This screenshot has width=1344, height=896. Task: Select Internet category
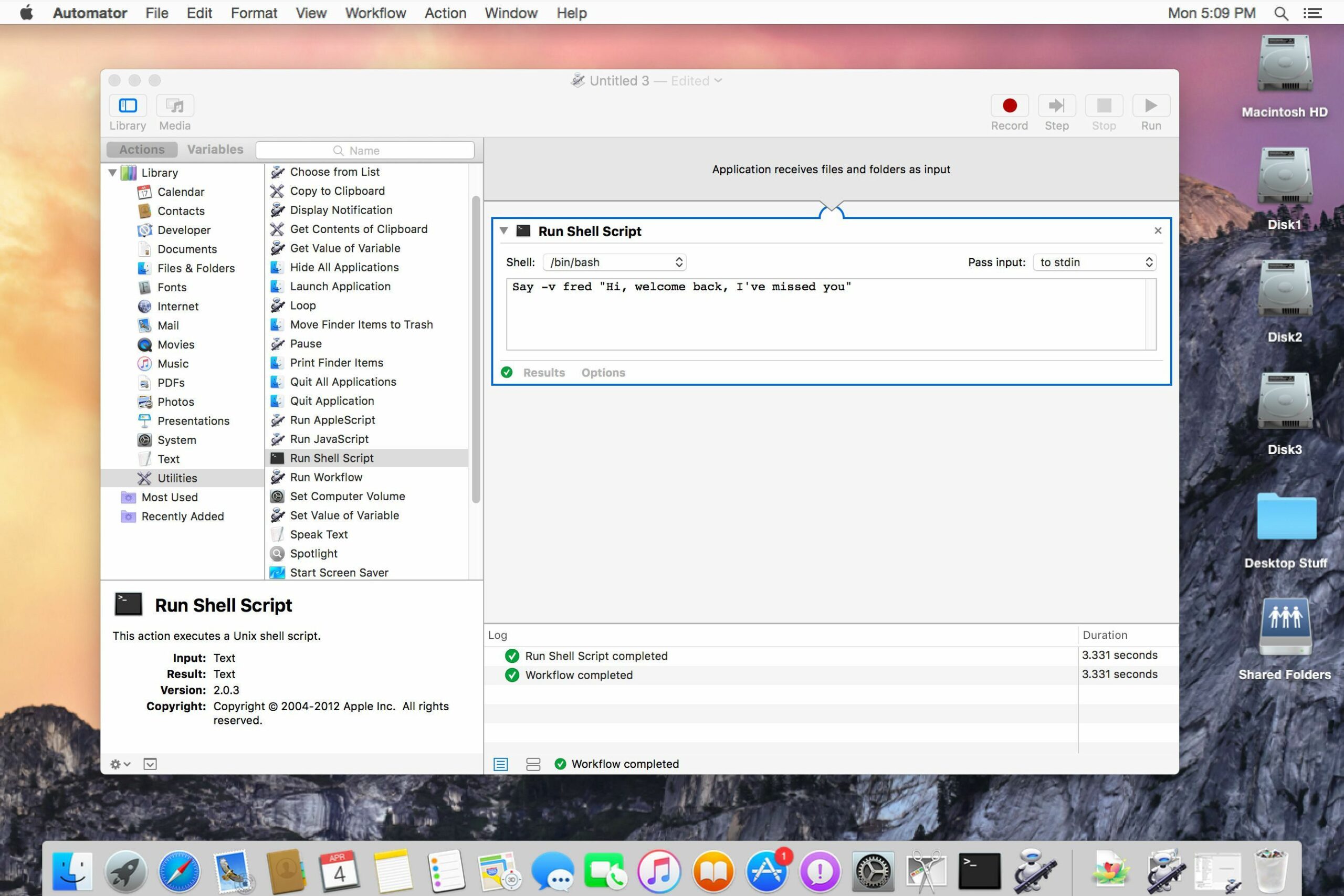pyautogui.click(x=178, y=307)
